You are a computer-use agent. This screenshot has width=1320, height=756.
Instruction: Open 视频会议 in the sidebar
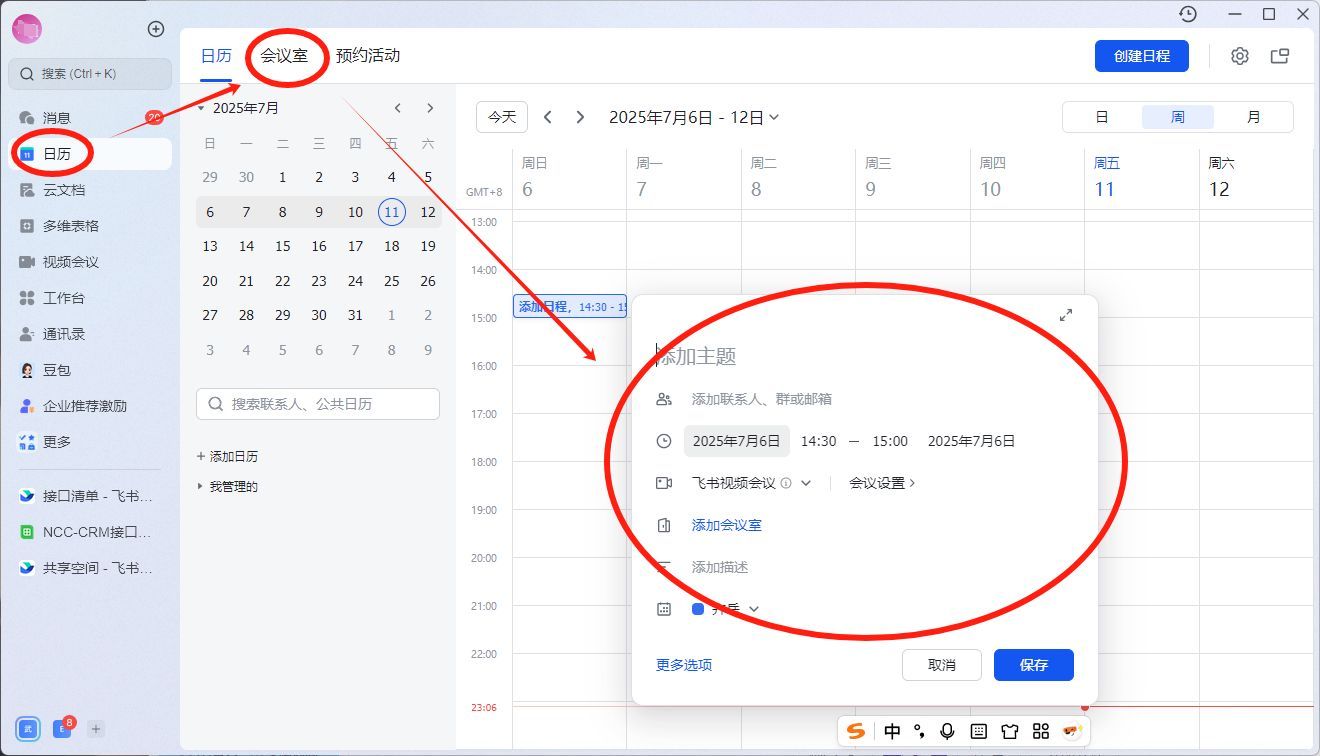click(70, 262)
